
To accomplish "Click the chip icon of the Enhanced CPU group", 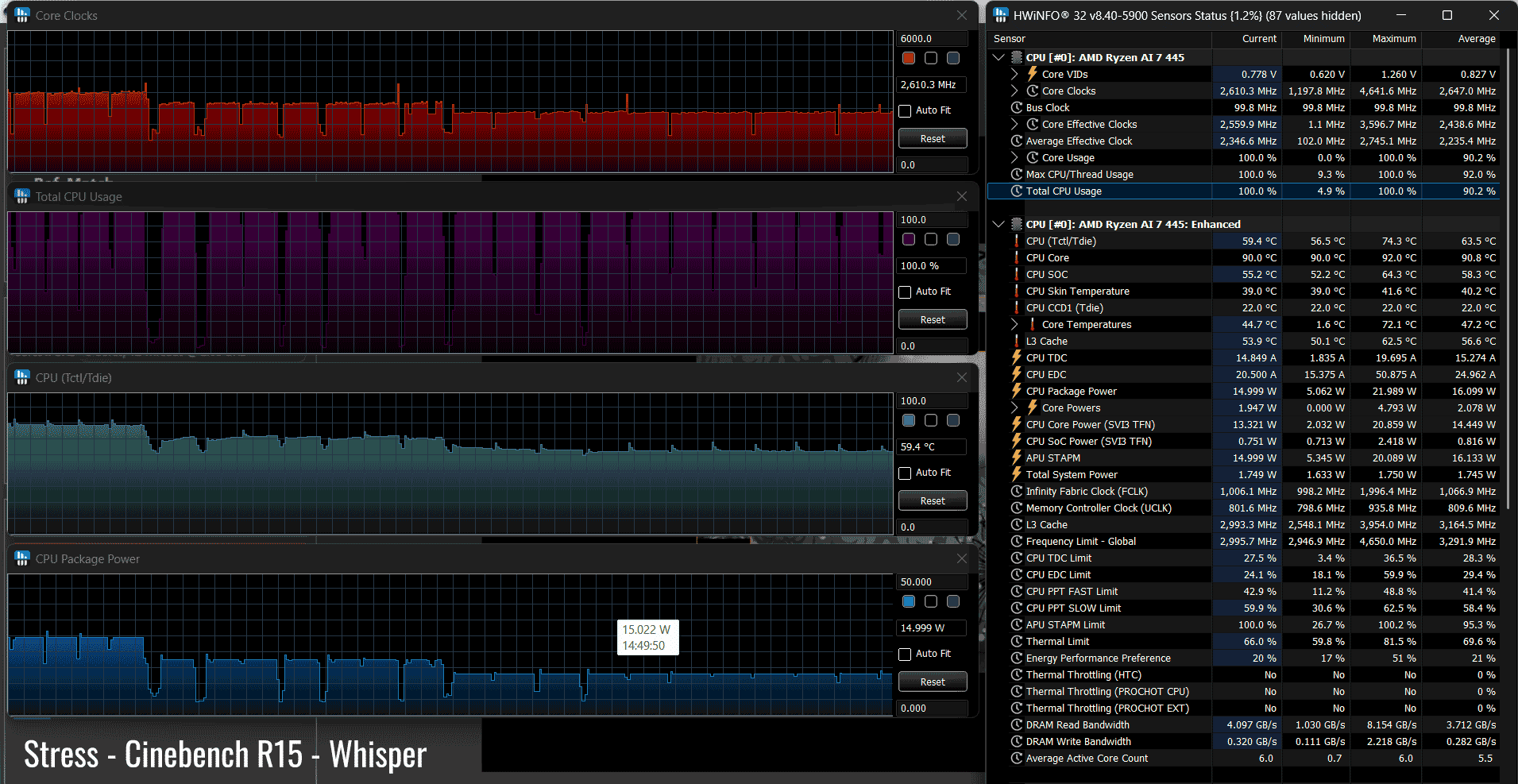I will tap(1017, 224).
